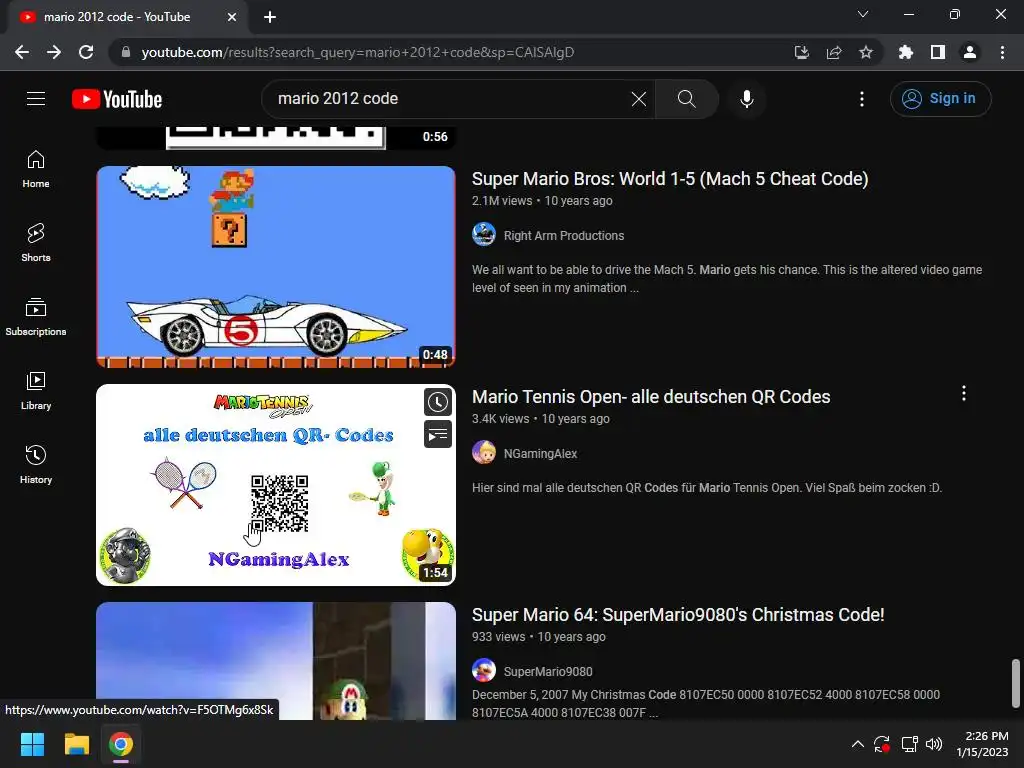Click 'Hier sind mal alle deutschen QR Codes' description
This screenshot has height=768, width=1024.
(x=707, y=488)
